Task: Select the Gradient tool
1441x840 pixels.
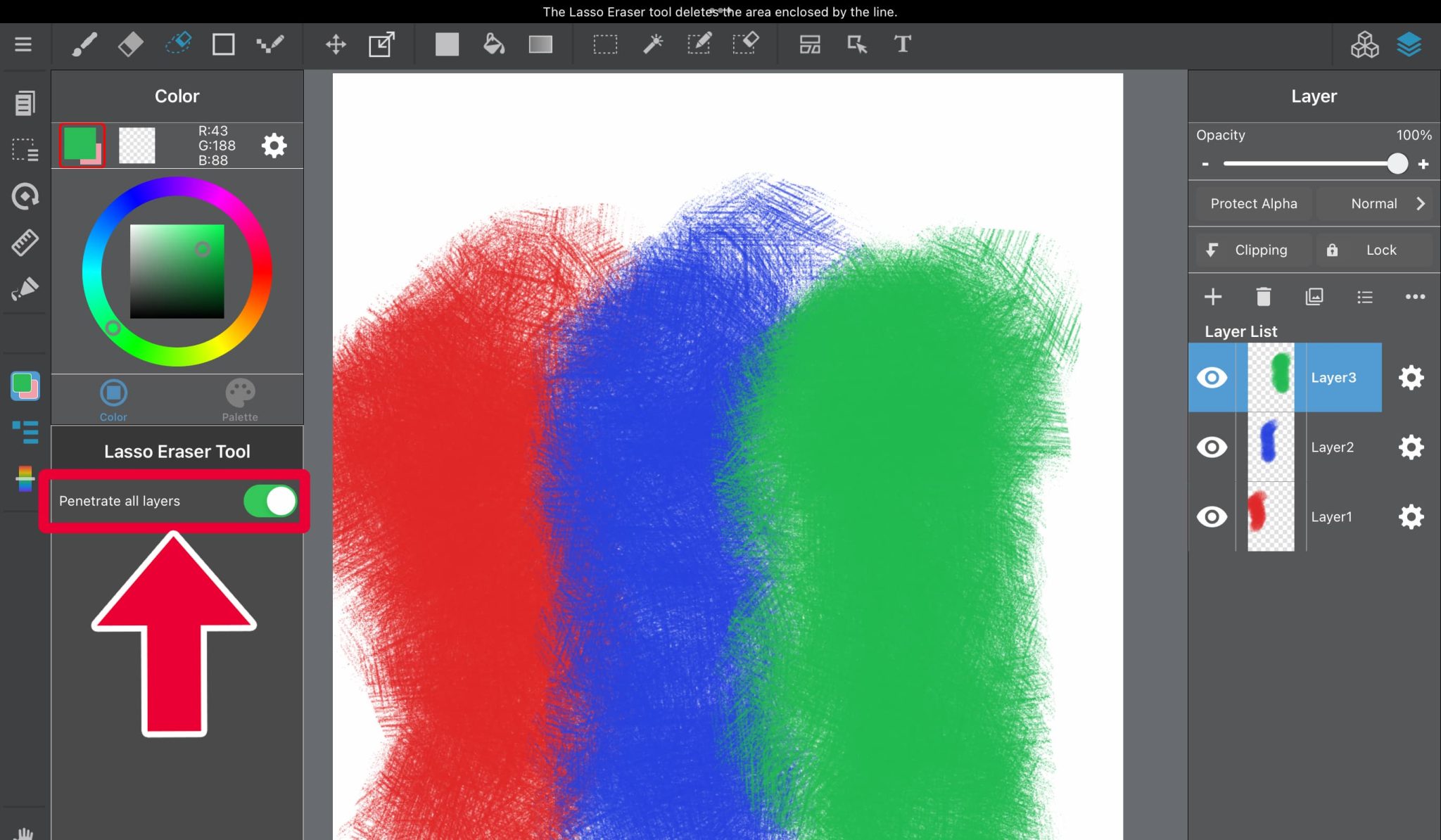Action: click(540, 44)
